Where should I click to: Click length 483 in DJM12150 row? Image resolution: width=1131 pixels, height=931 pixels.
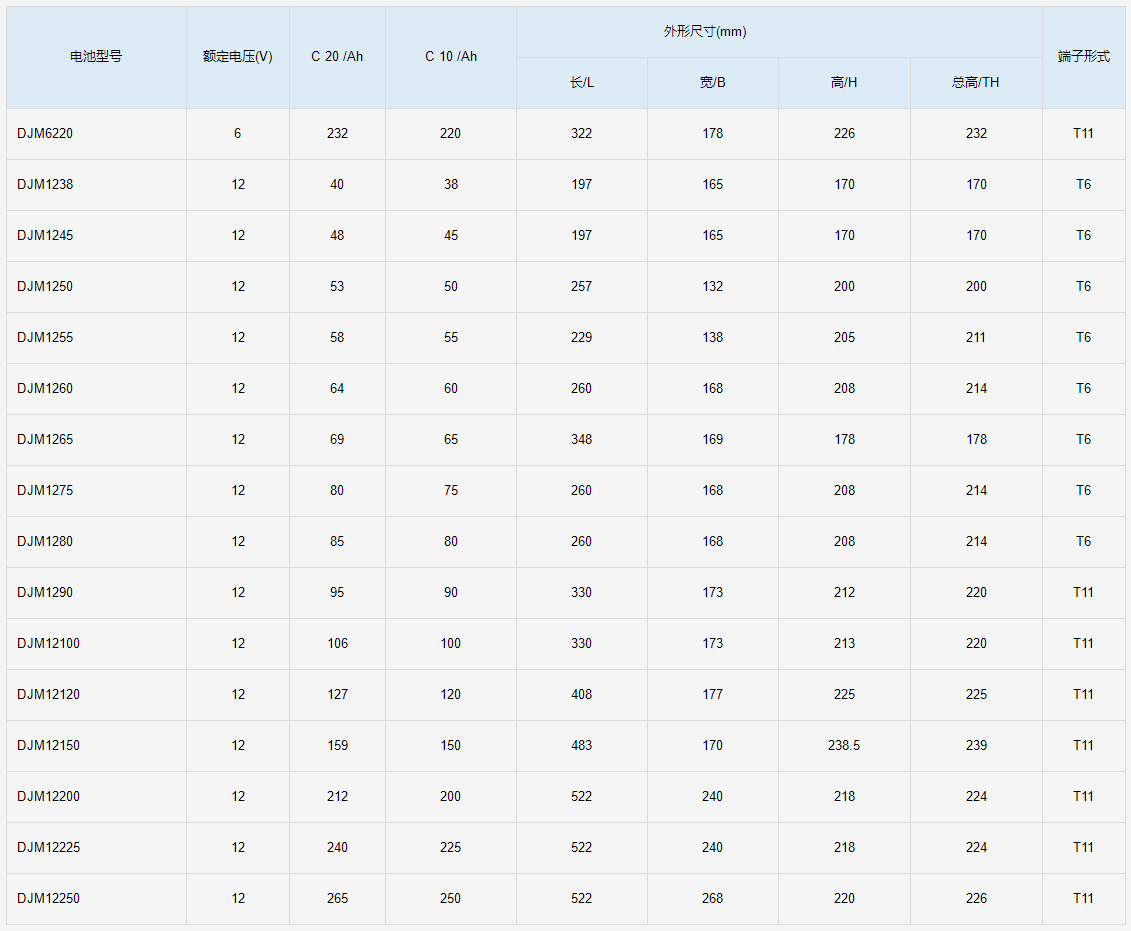[x=581, y=746]
